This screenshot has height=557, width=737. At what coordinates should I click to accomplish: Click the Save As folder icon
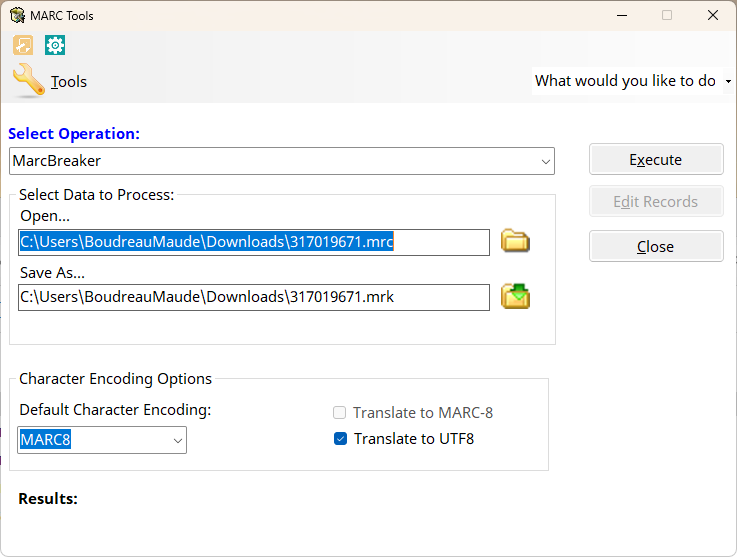515,296
